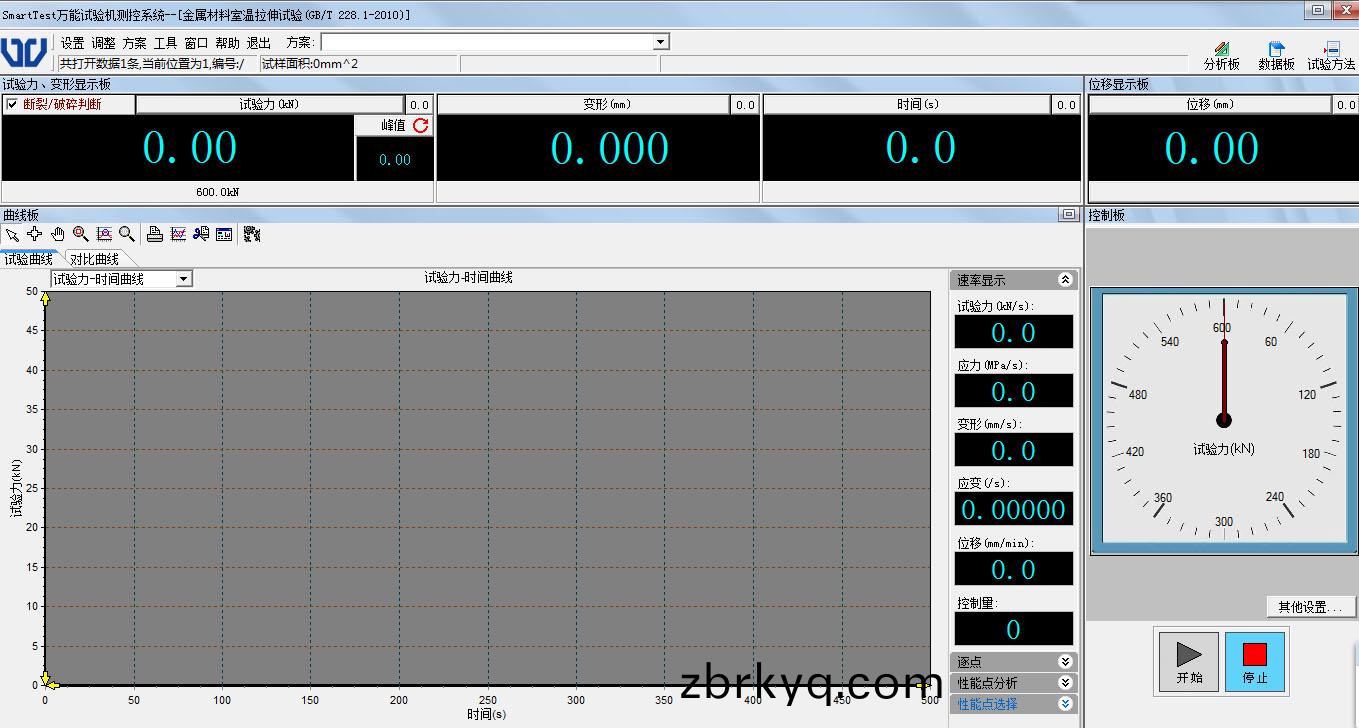Viewport: 1359px width, 728px height.
Task: Open 其他设置... button
Action: click(x=1310, y=607)
